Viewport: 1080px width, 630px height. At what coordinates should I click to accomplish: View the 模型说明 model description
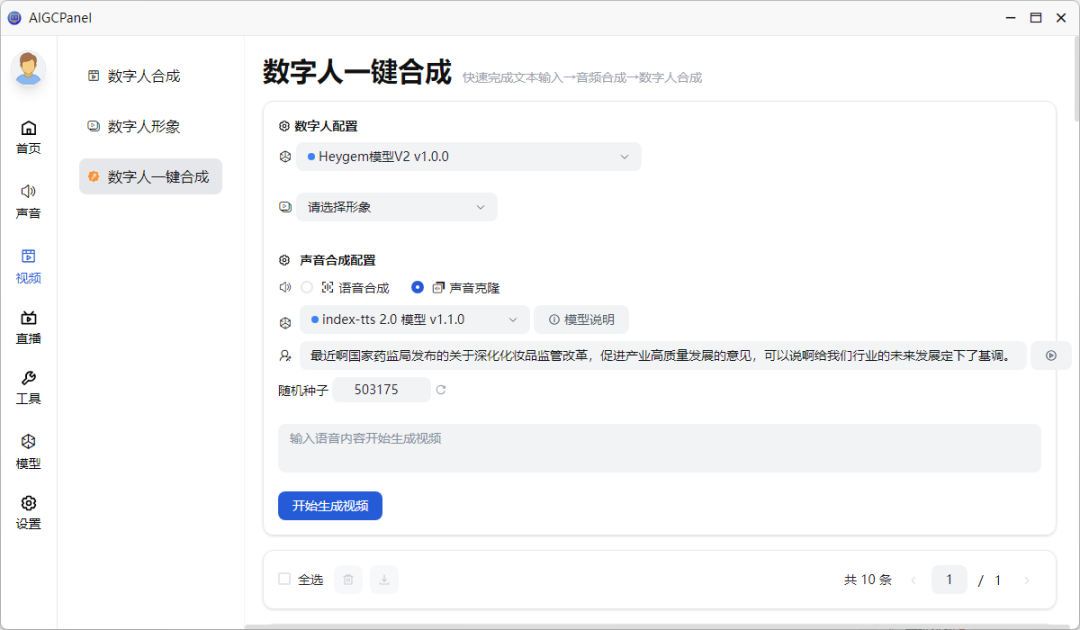(580, 320)
